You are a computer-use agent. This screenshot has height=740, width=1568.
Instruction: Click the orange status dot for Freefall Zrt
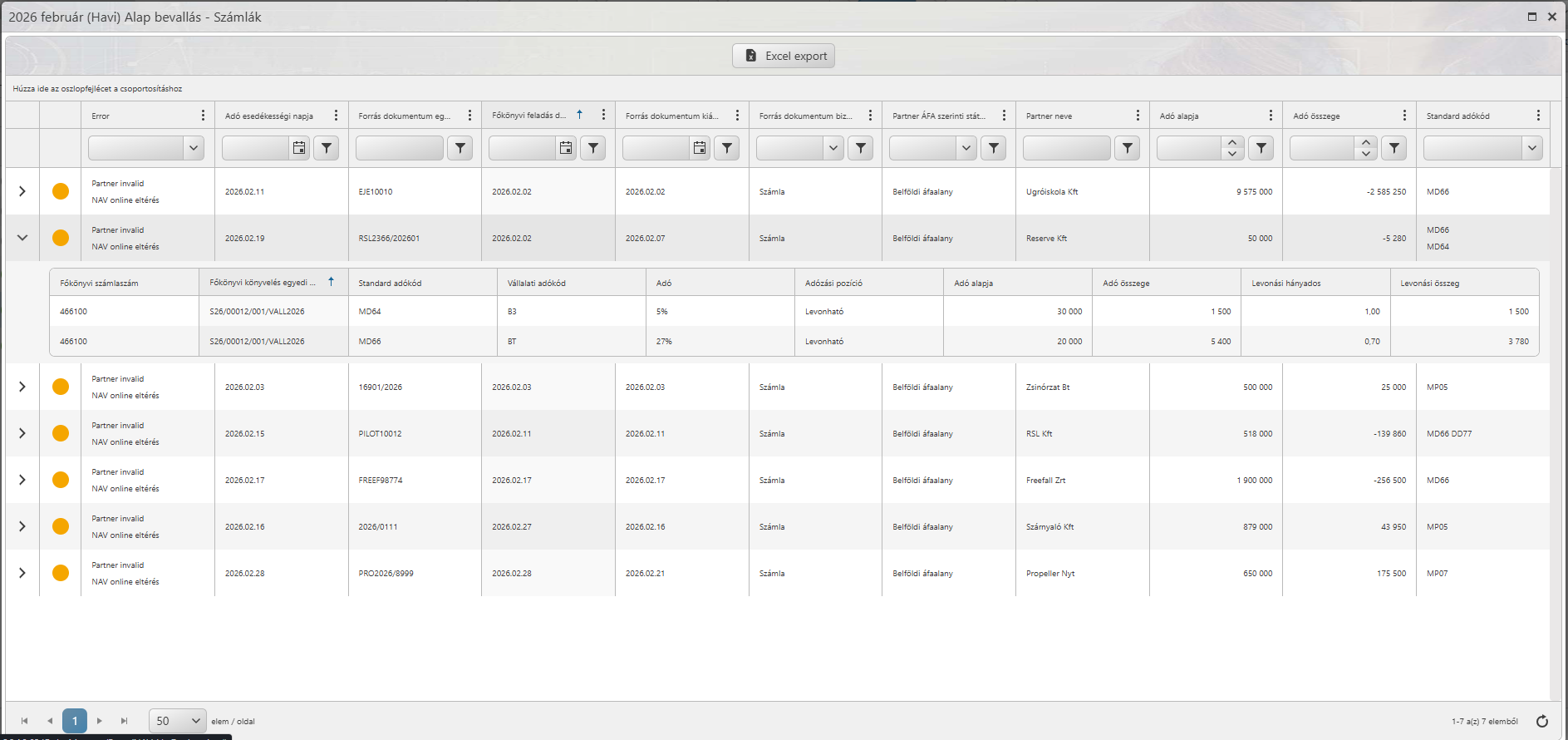pos(61,480)
